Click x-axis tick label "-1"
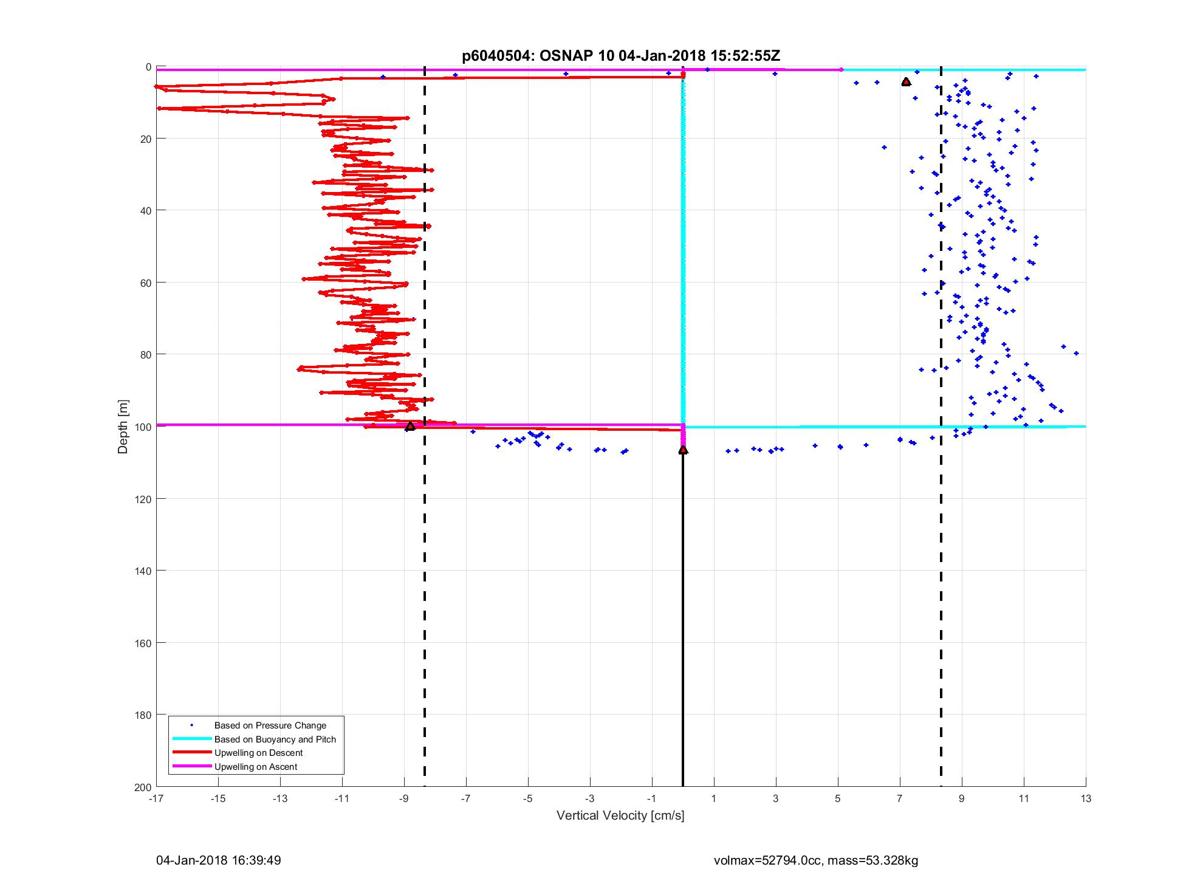Screen dimensions: 1200x885 [652, 799]
